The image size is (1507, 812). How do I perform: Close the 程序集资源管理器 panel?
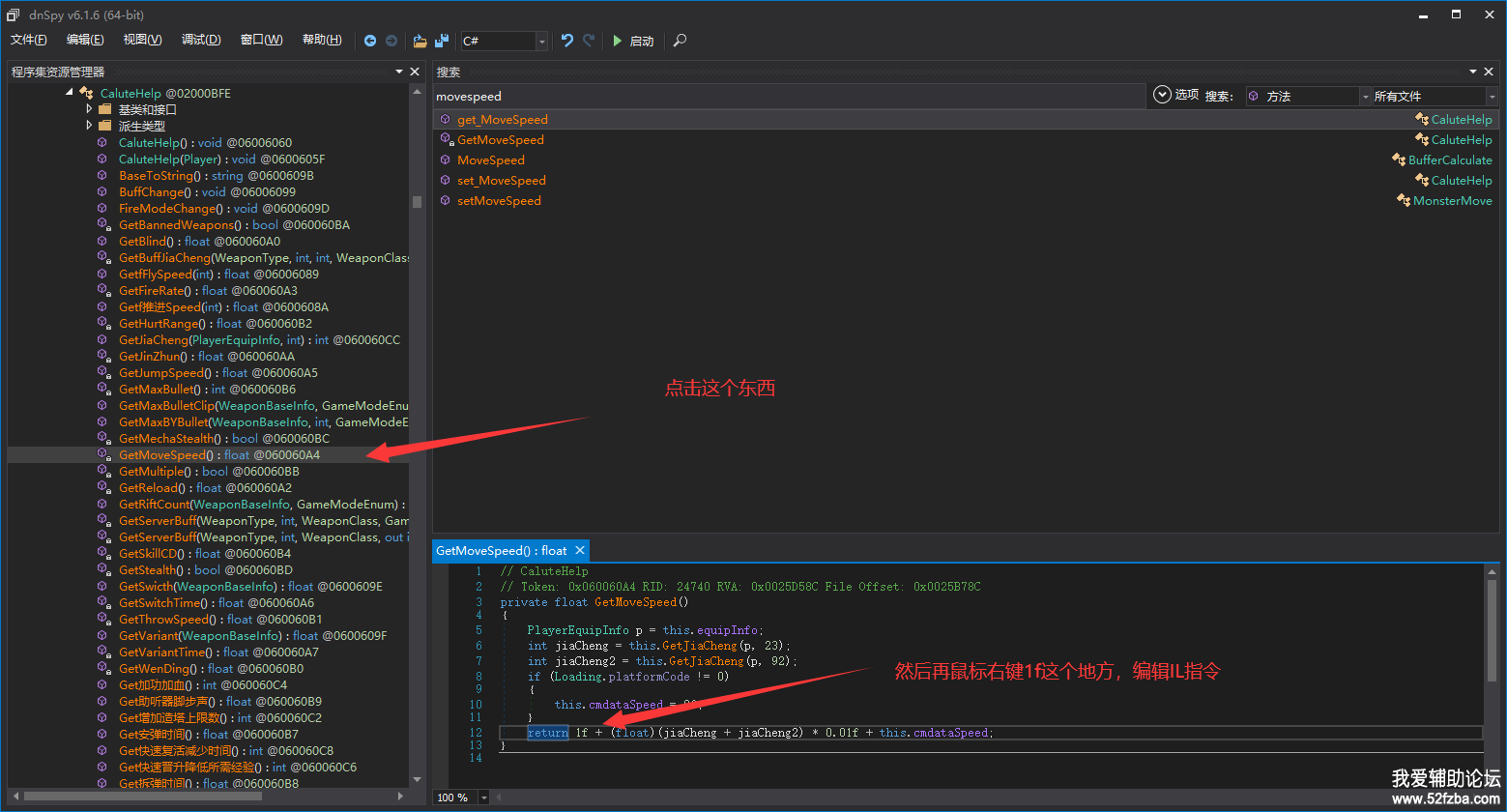coord(415,72)
